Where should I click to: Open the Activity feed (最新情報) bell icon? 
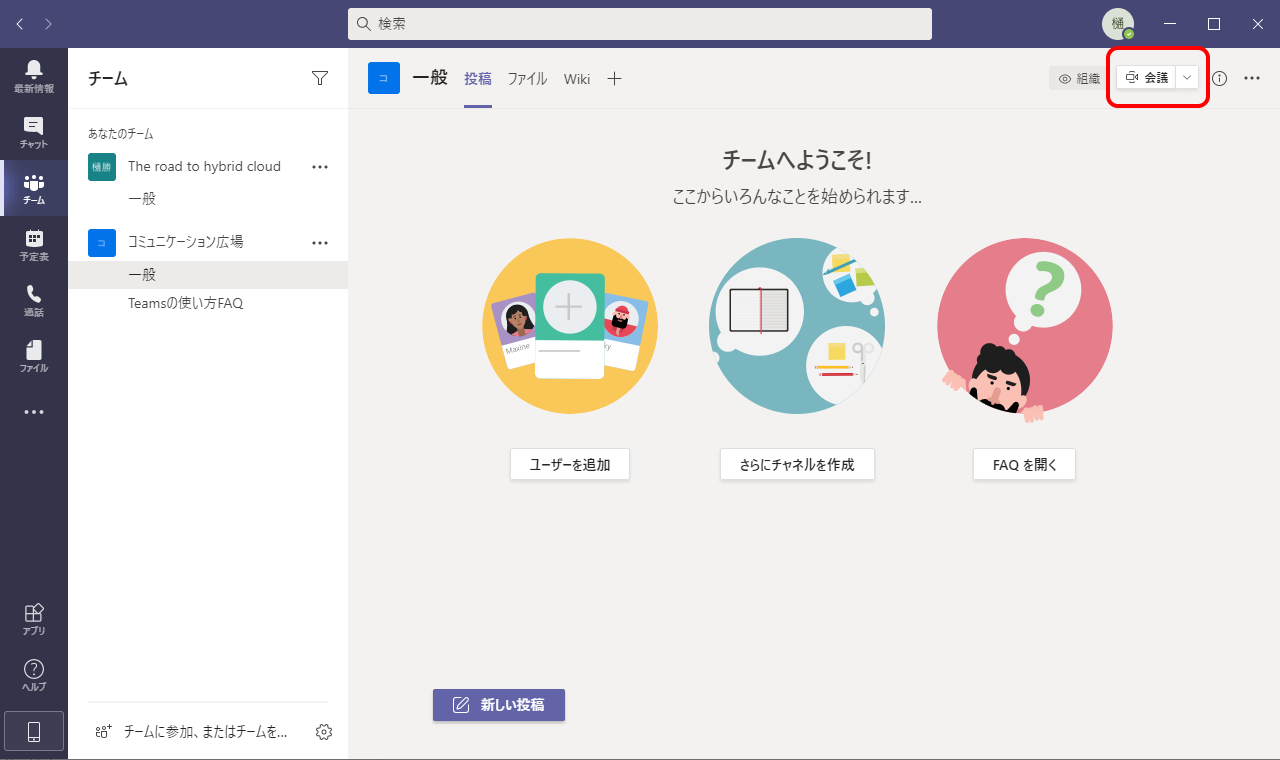point(34,76)
